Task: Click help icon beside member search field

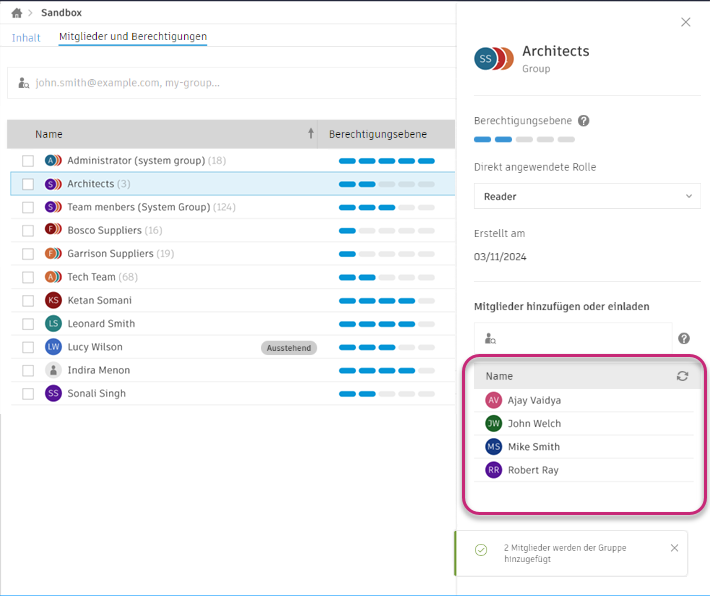Action: [x=684, y=339]
